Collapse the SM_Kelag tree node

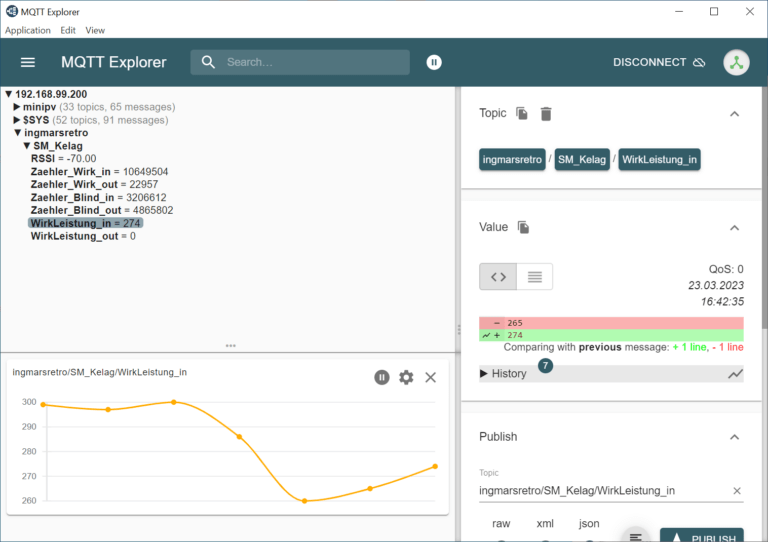coord(27,146)
